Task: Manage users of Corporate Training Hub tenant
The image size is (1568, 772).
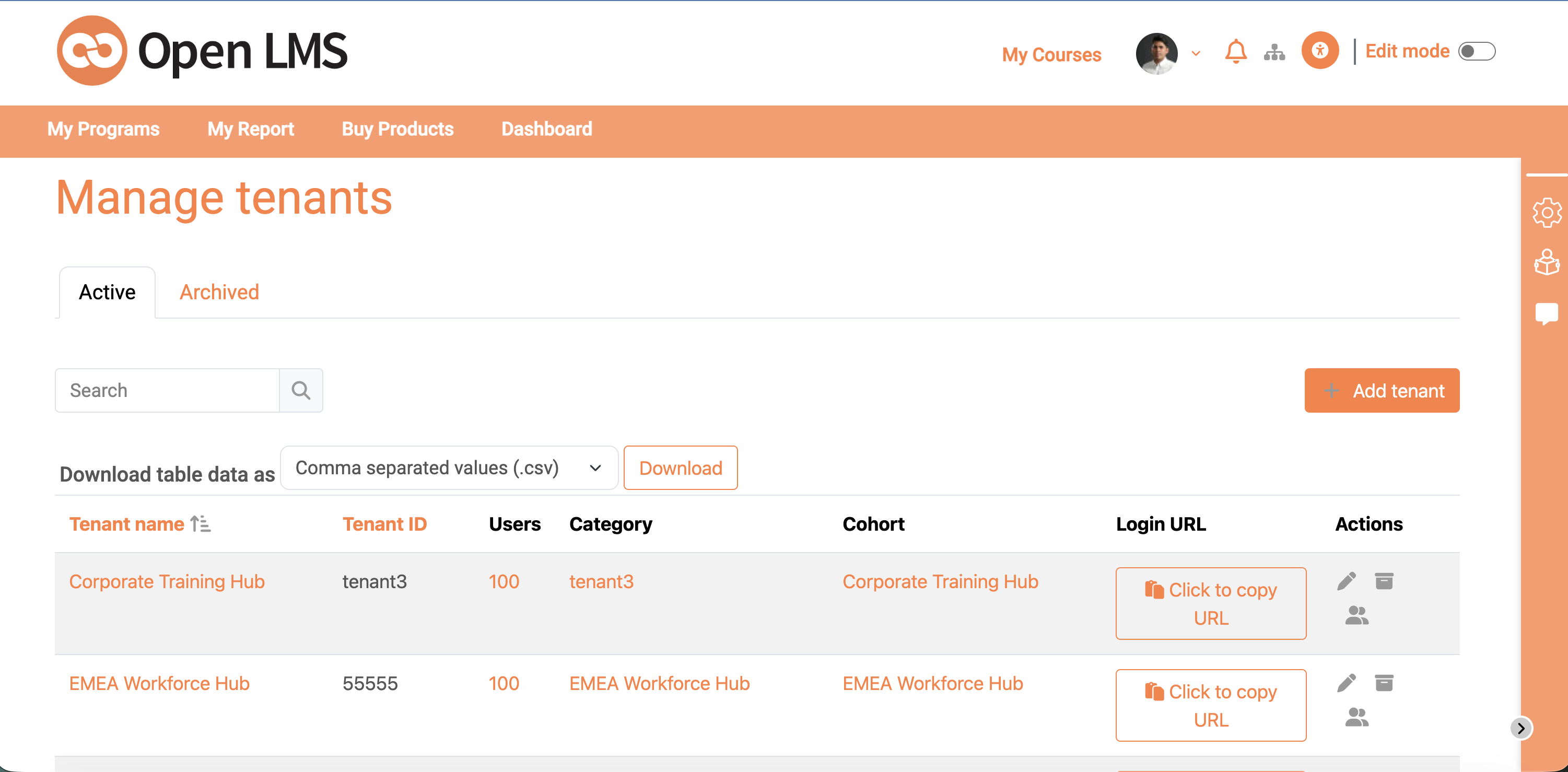Action: [1357, 615]
